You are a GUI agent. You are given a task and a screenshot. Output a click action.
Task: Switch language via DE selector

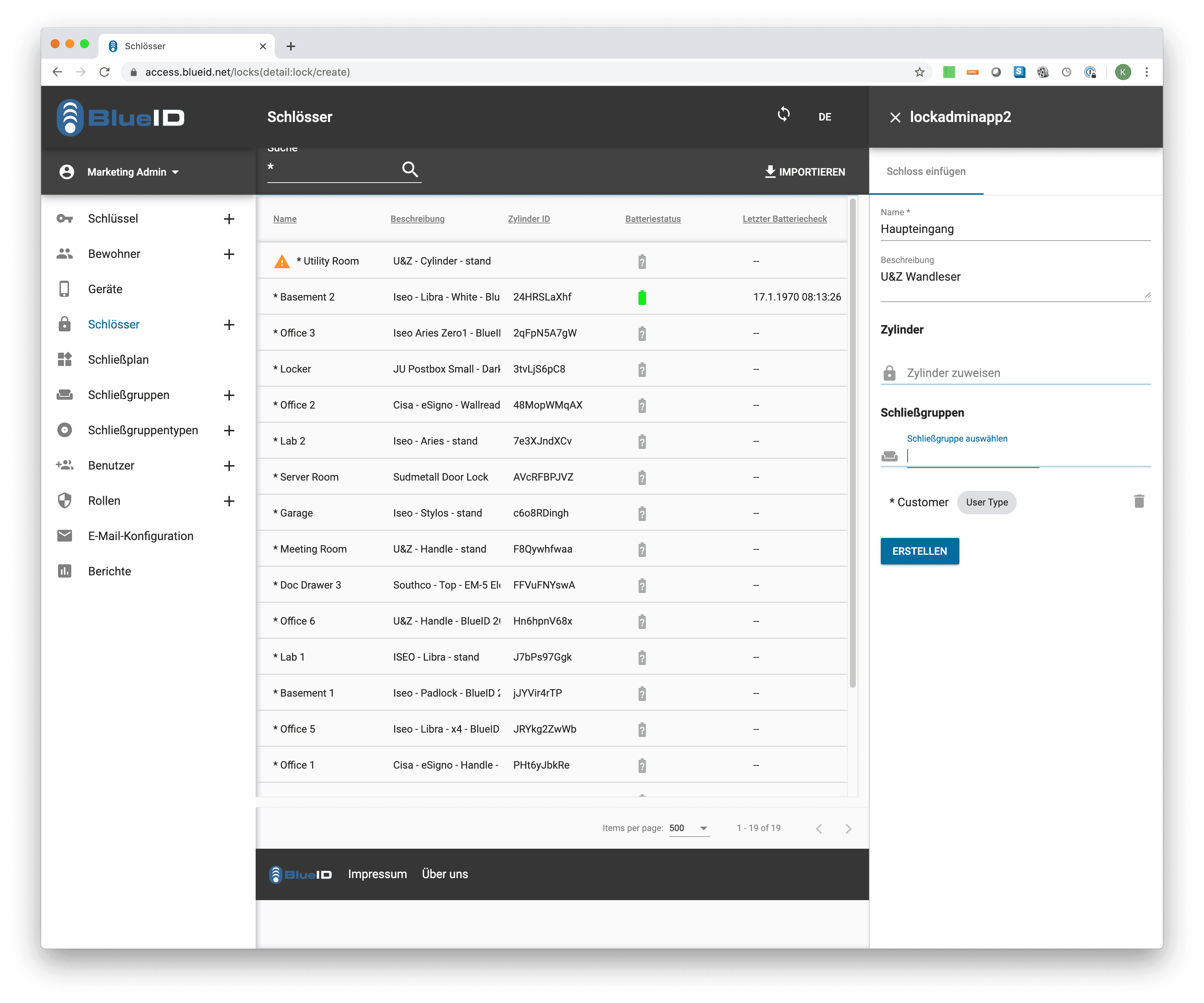[x=825, y=117]
